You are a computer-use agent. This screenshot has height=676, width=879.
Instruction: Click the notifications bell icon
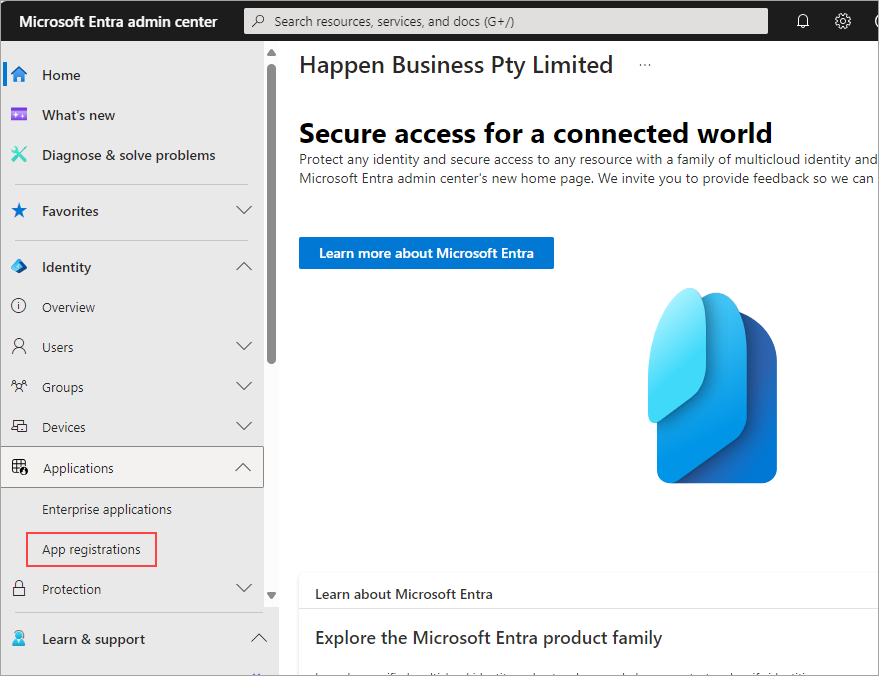point(803,21)
